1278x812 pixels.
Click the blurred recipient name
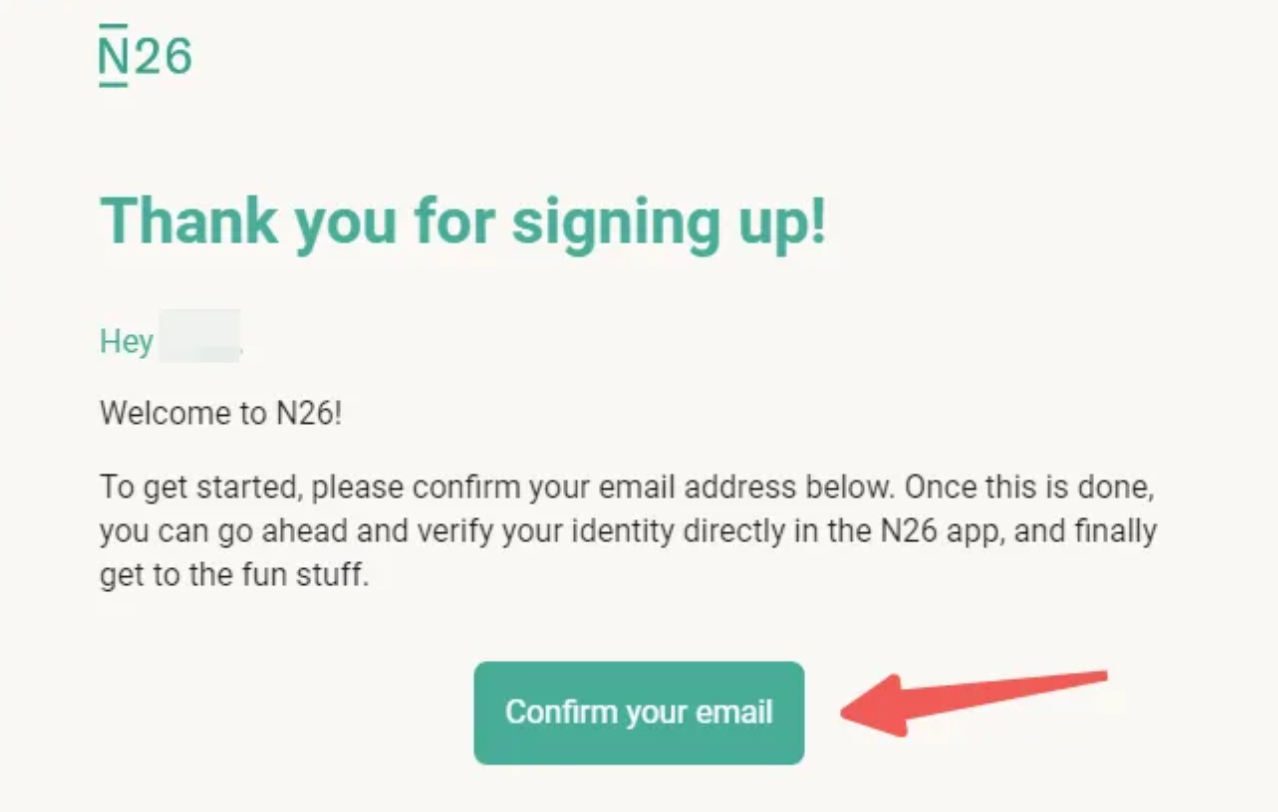200,335
